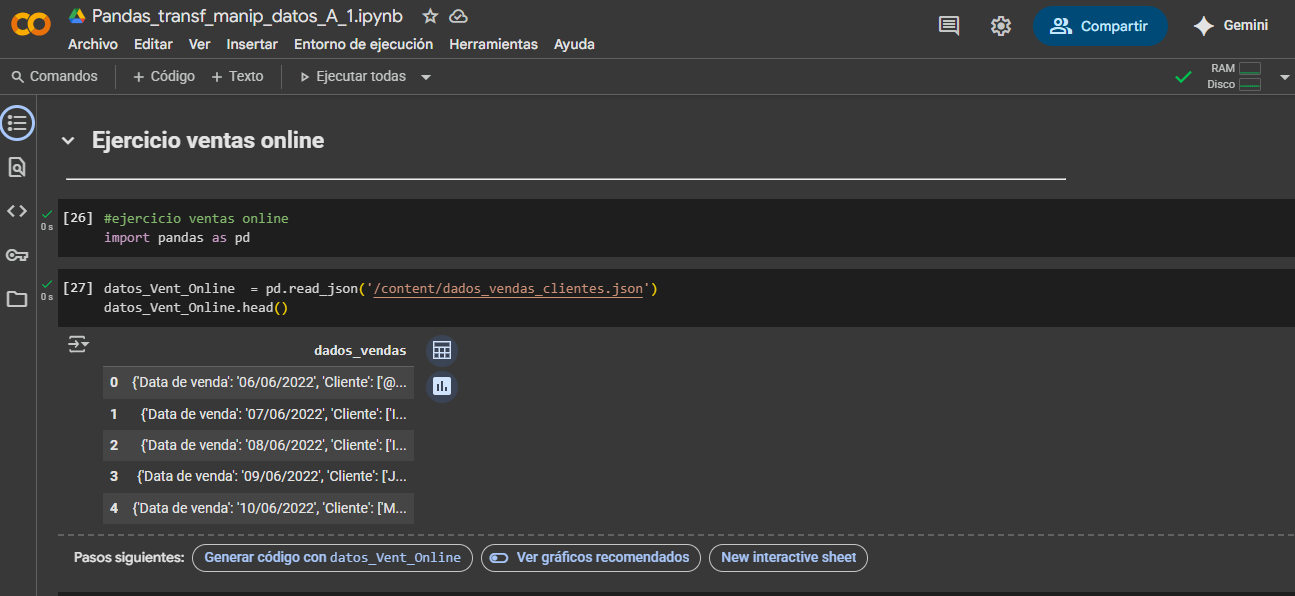Open suggested charts icon beside dataframe

pos(442,386)
